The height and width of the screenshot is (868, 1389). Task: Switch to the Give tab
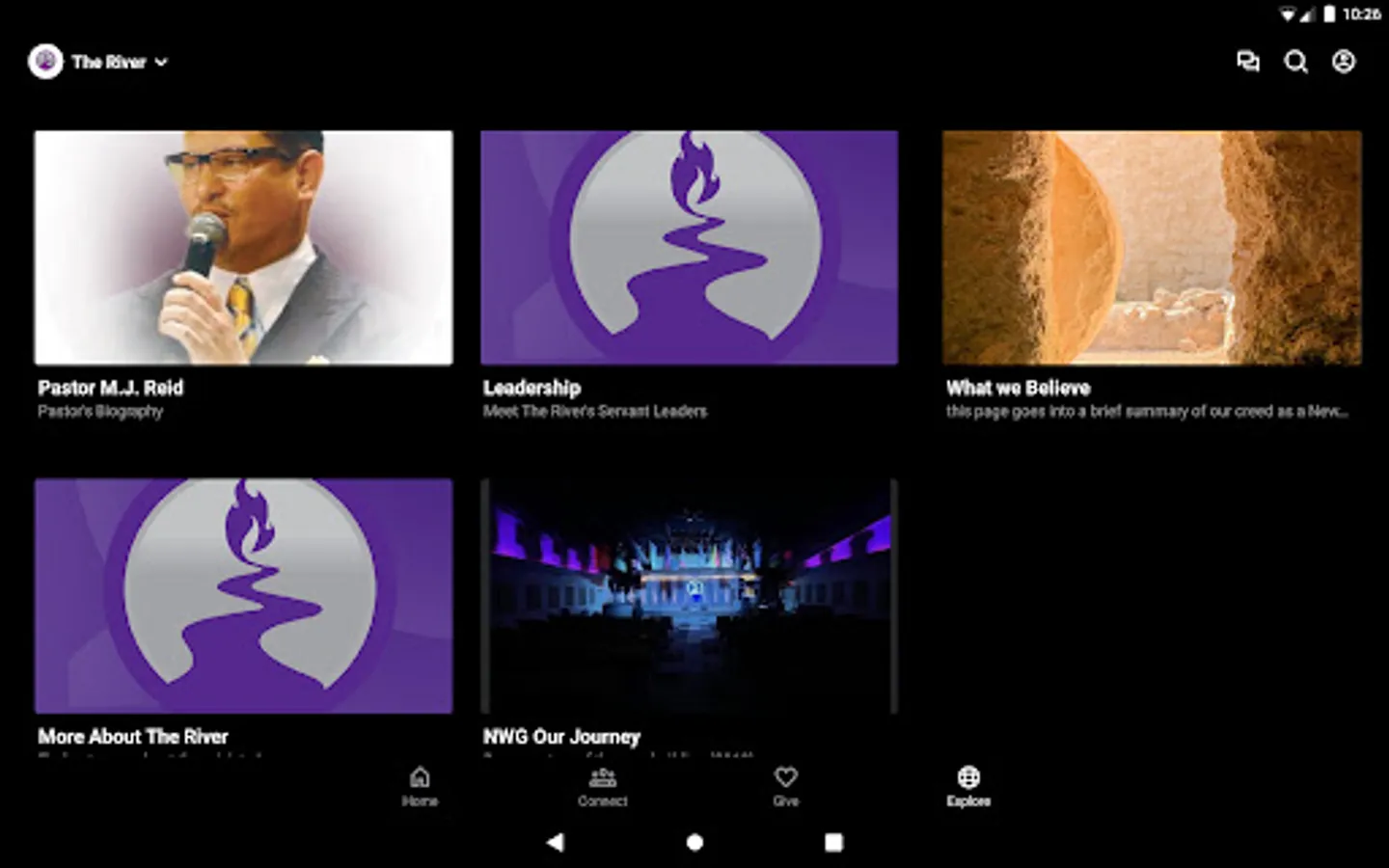[786, 787]
